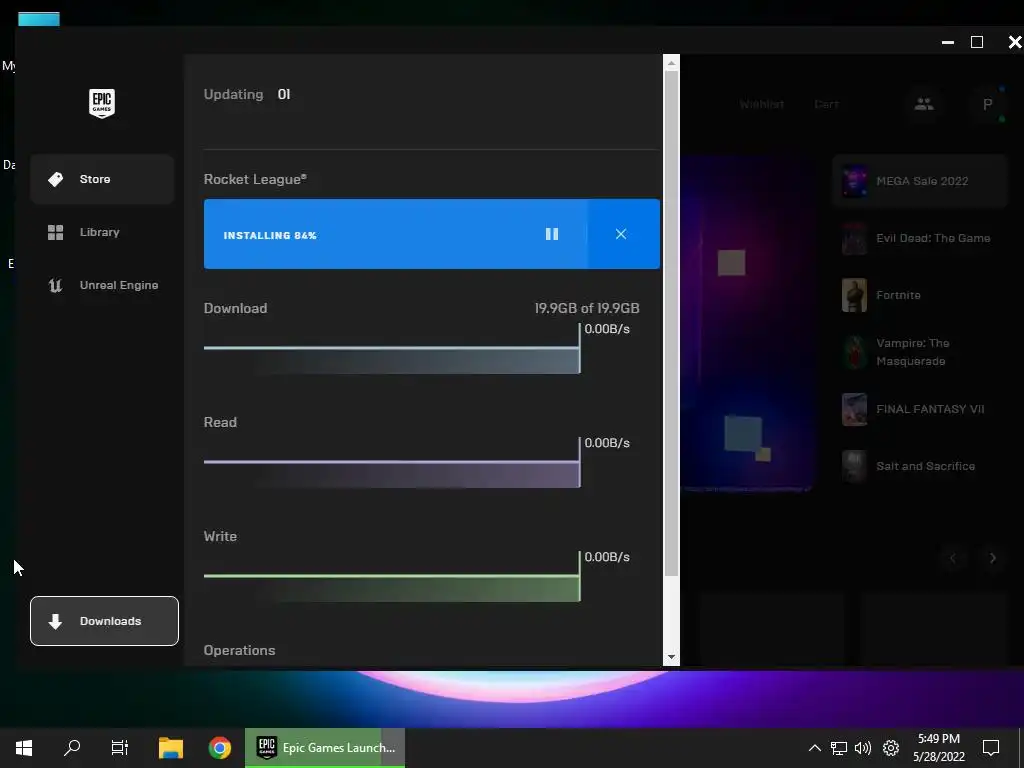Open the profile P avatar

(987, 104)
